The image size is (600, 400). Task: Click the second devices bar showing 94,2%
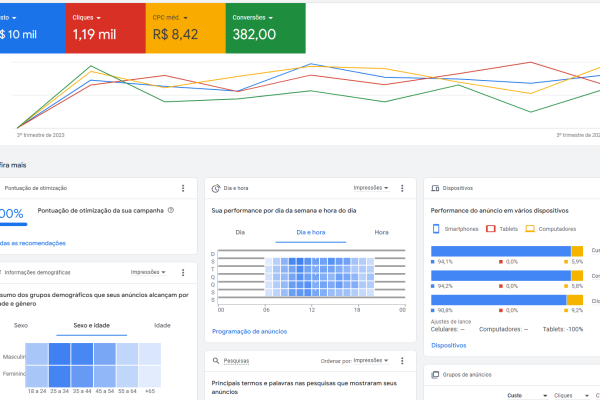coord(507,276)
